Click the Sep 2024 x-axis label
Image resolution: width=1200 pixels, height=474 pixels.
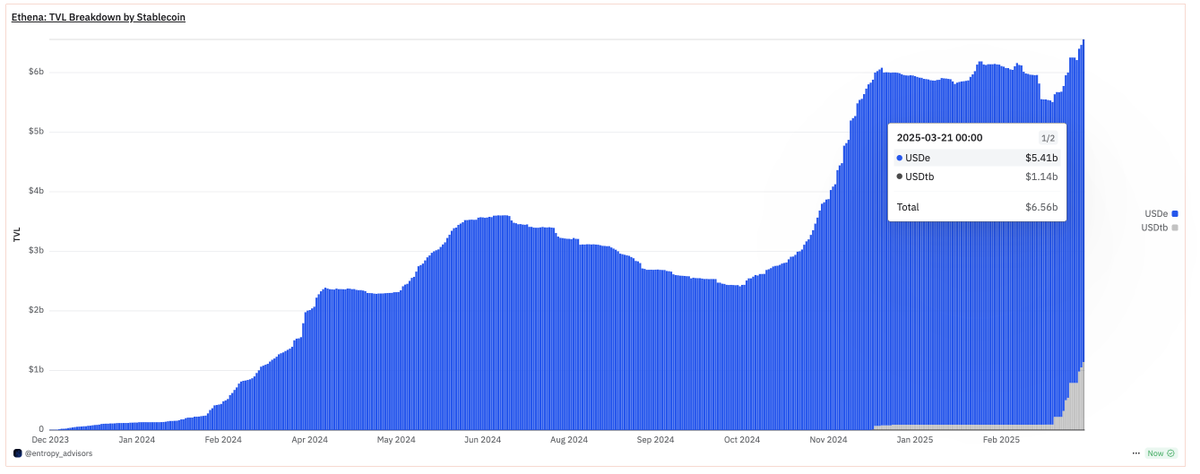click(656, 439)
